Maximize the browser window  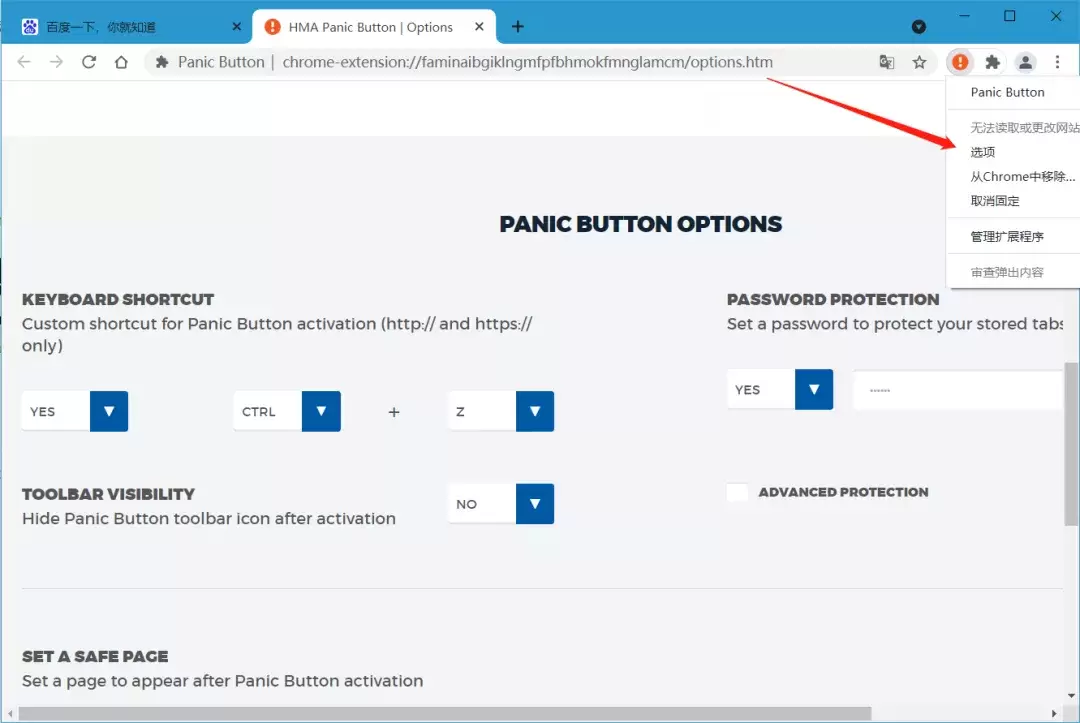pos(1010,16)
